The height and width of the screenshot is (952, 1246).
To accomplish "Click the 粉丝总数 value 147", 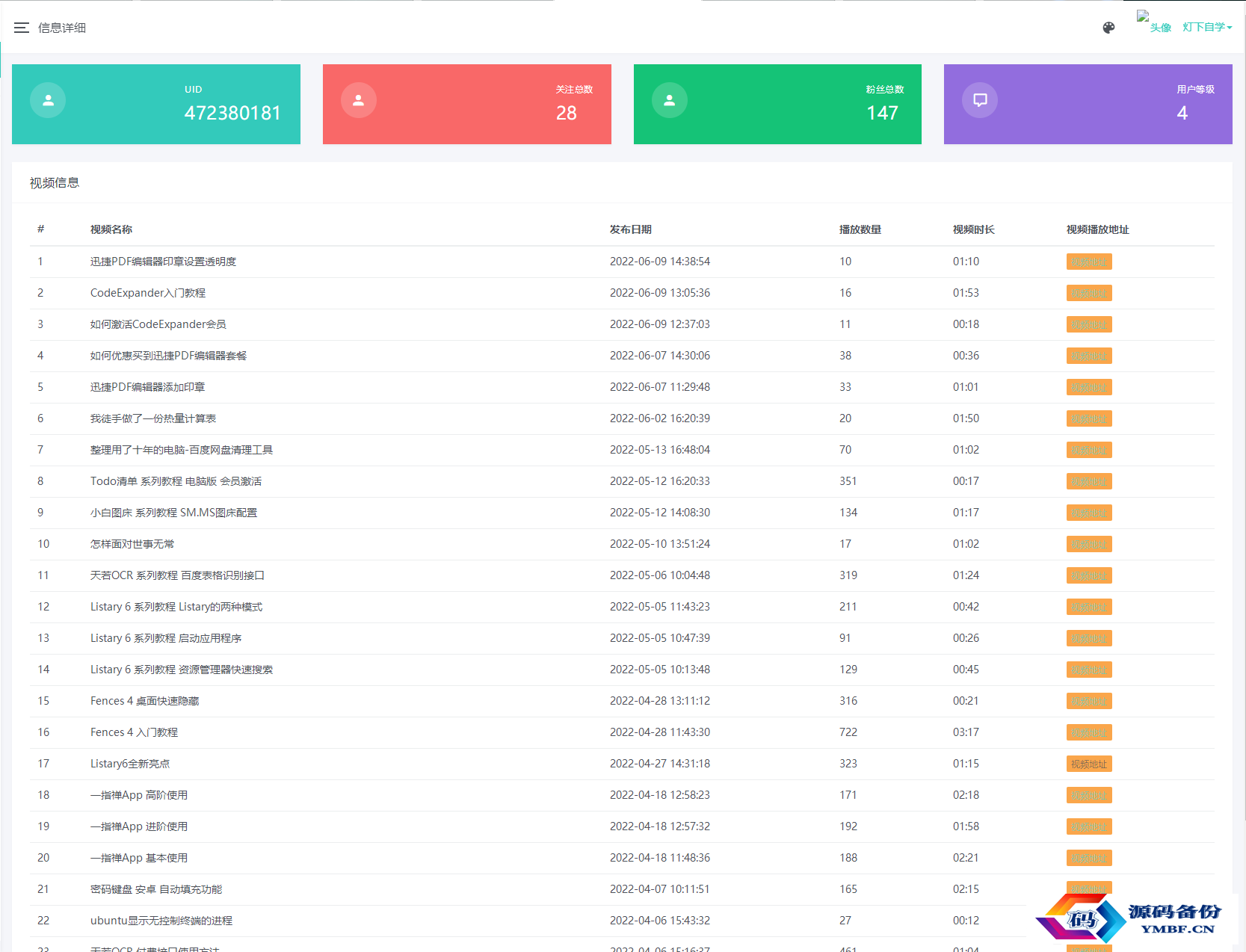I will (x=883, y=113).
